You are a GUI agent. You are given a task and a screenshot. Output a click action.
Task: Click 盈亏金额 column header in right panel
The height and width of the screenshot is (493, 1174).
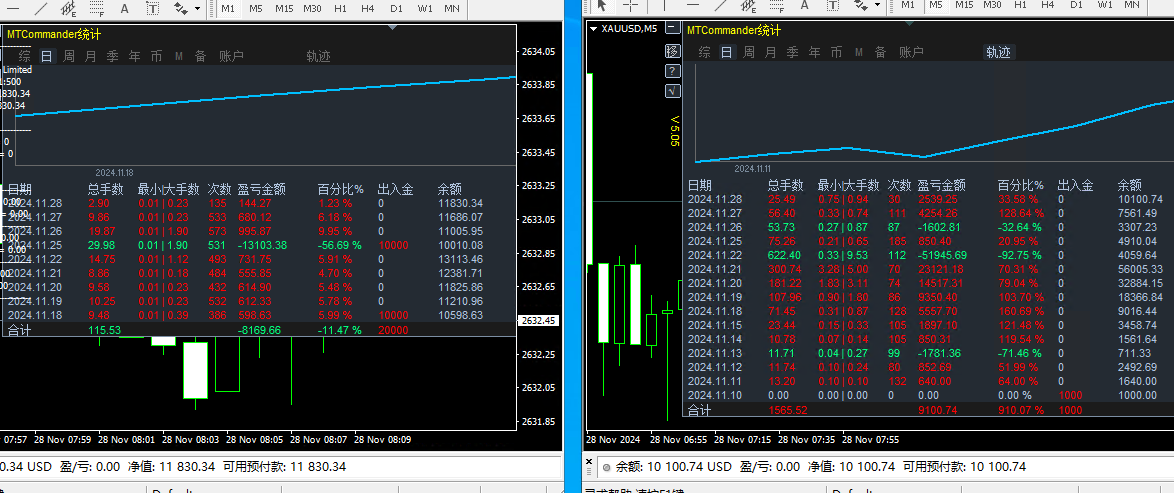[941, 185]
